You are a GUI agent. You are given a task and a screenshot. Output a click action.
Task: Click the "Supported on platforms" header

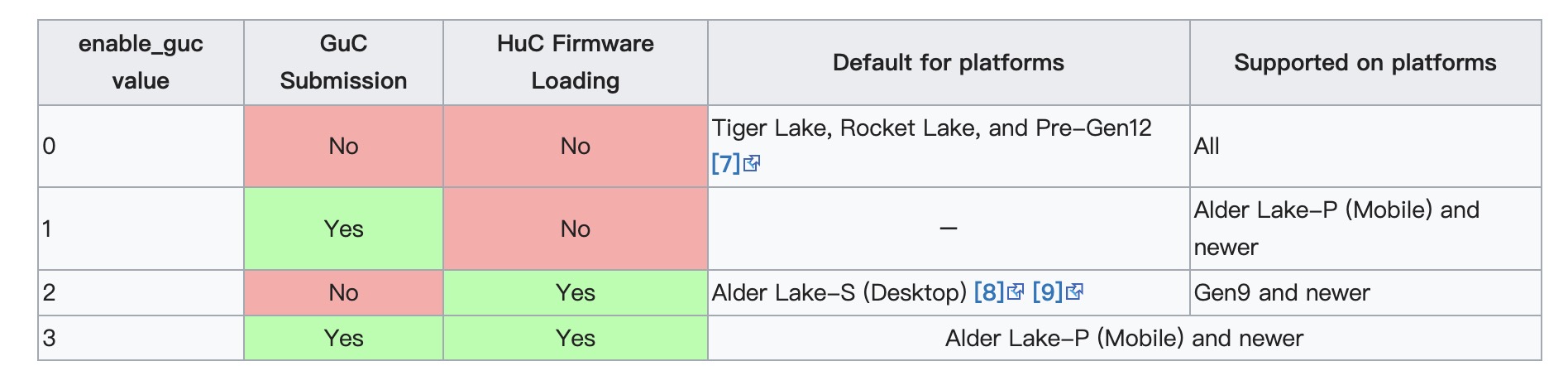pos(1365,63)
